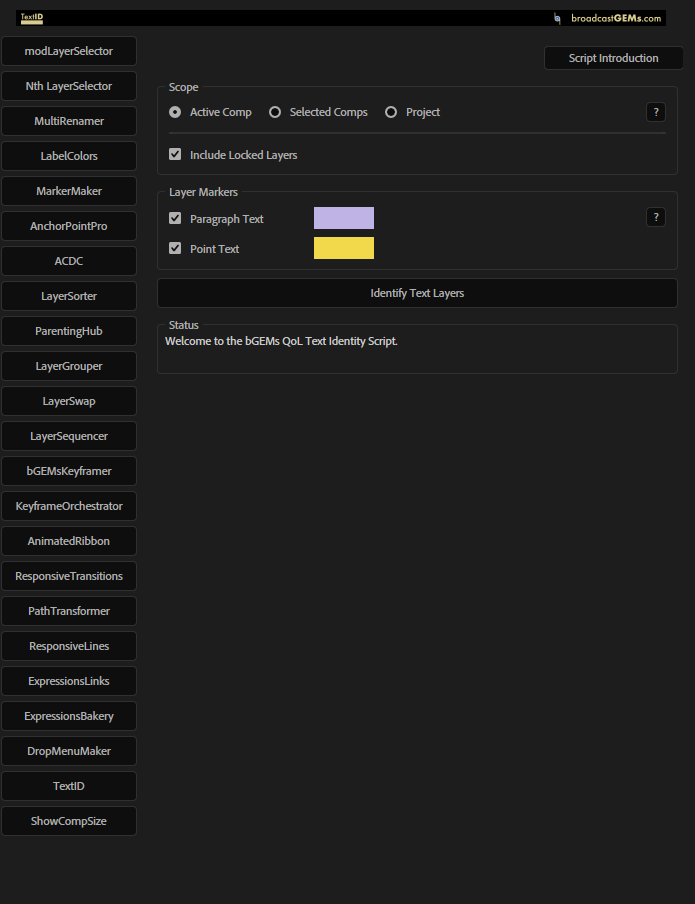Disable the Point Text checkbox
This screenshot has width=695, height=904.
176,248
